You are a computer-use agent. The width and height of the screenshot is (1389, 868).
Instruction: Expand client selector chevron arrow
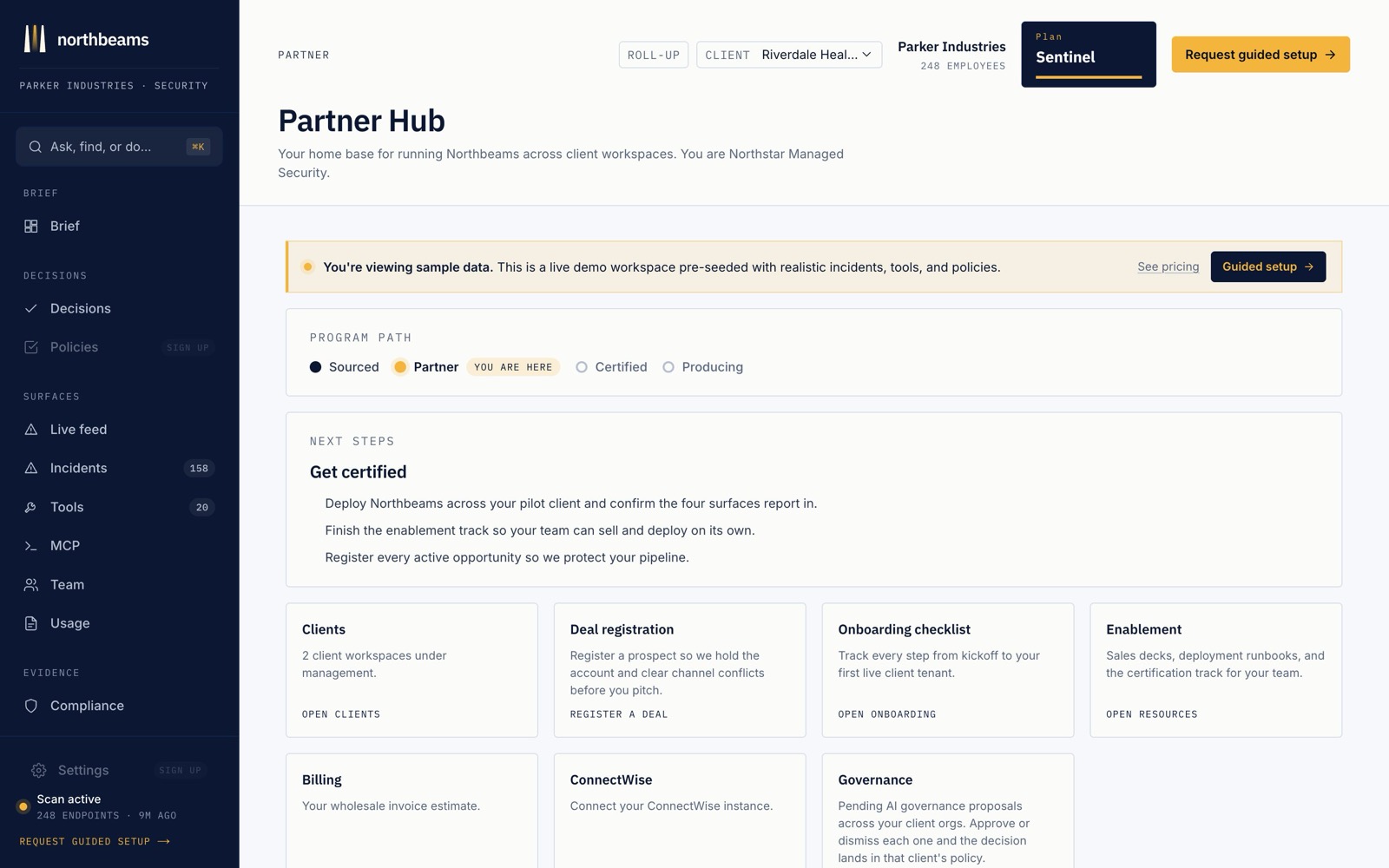tap(866, 55)
